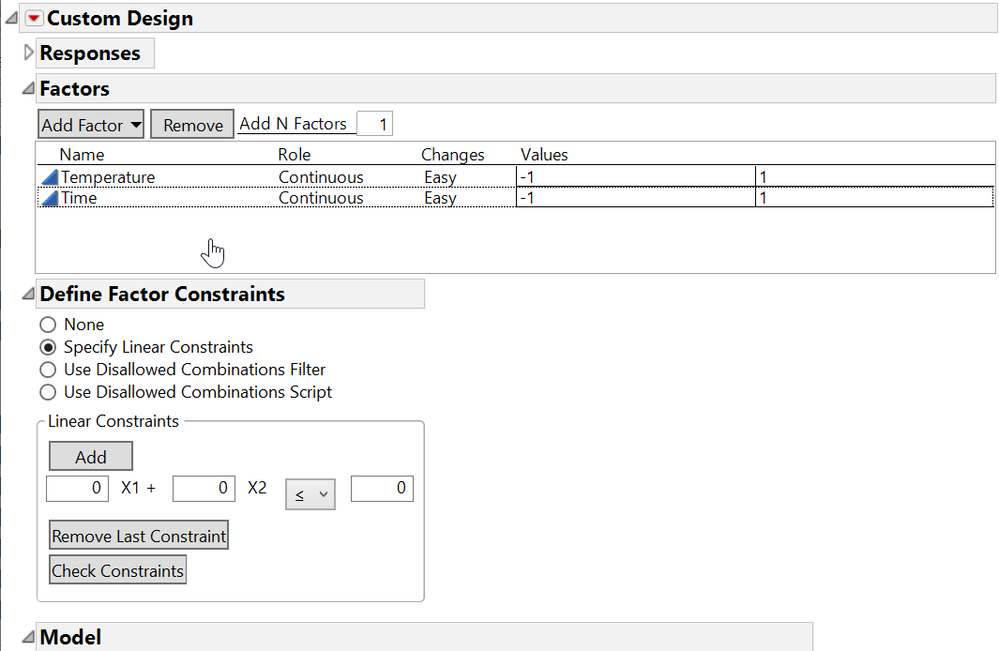Click the Add linear constraint button

90,457
